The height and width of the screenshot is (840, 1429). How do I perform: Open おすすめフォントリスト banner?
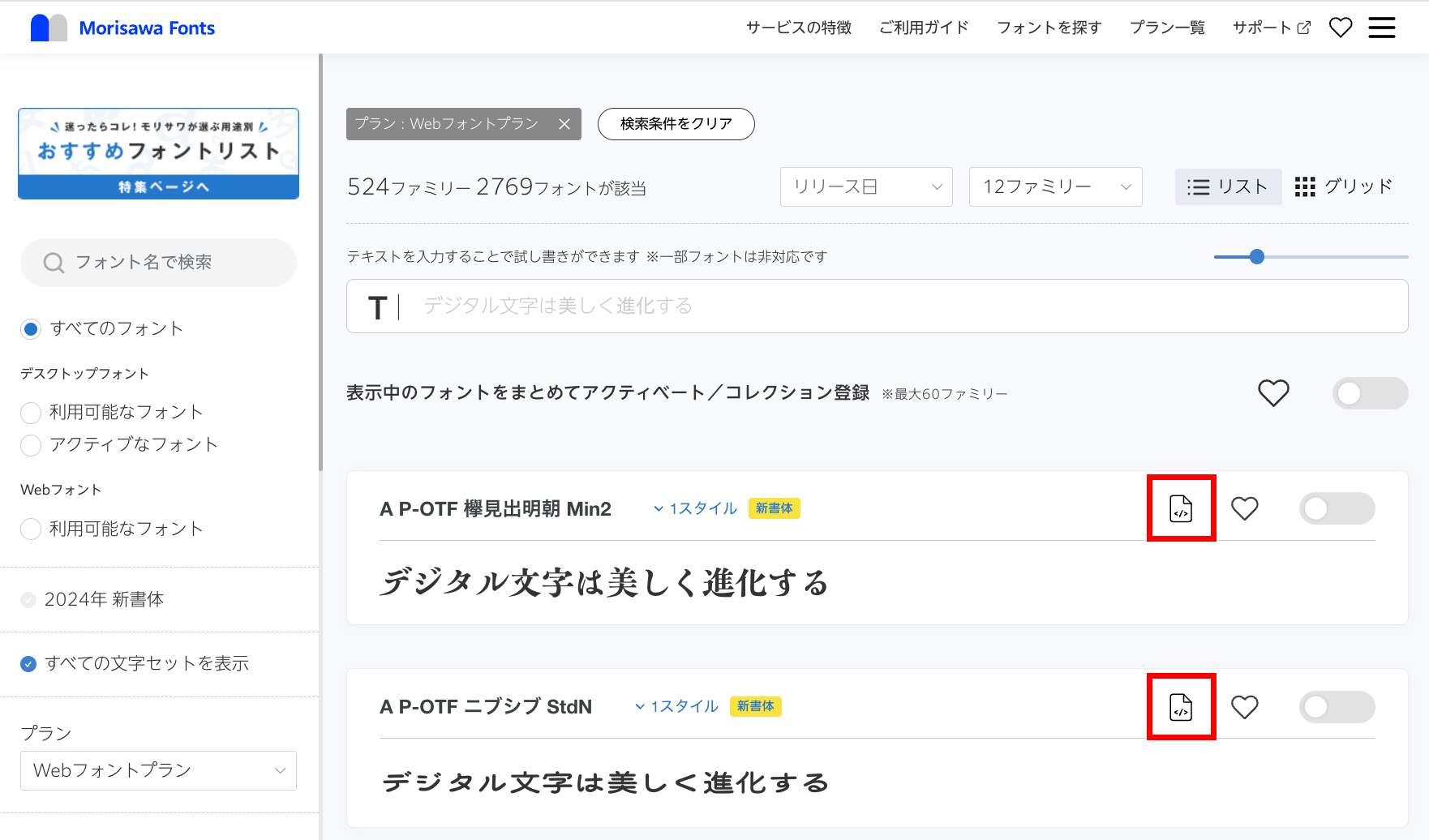pos(158,153)
